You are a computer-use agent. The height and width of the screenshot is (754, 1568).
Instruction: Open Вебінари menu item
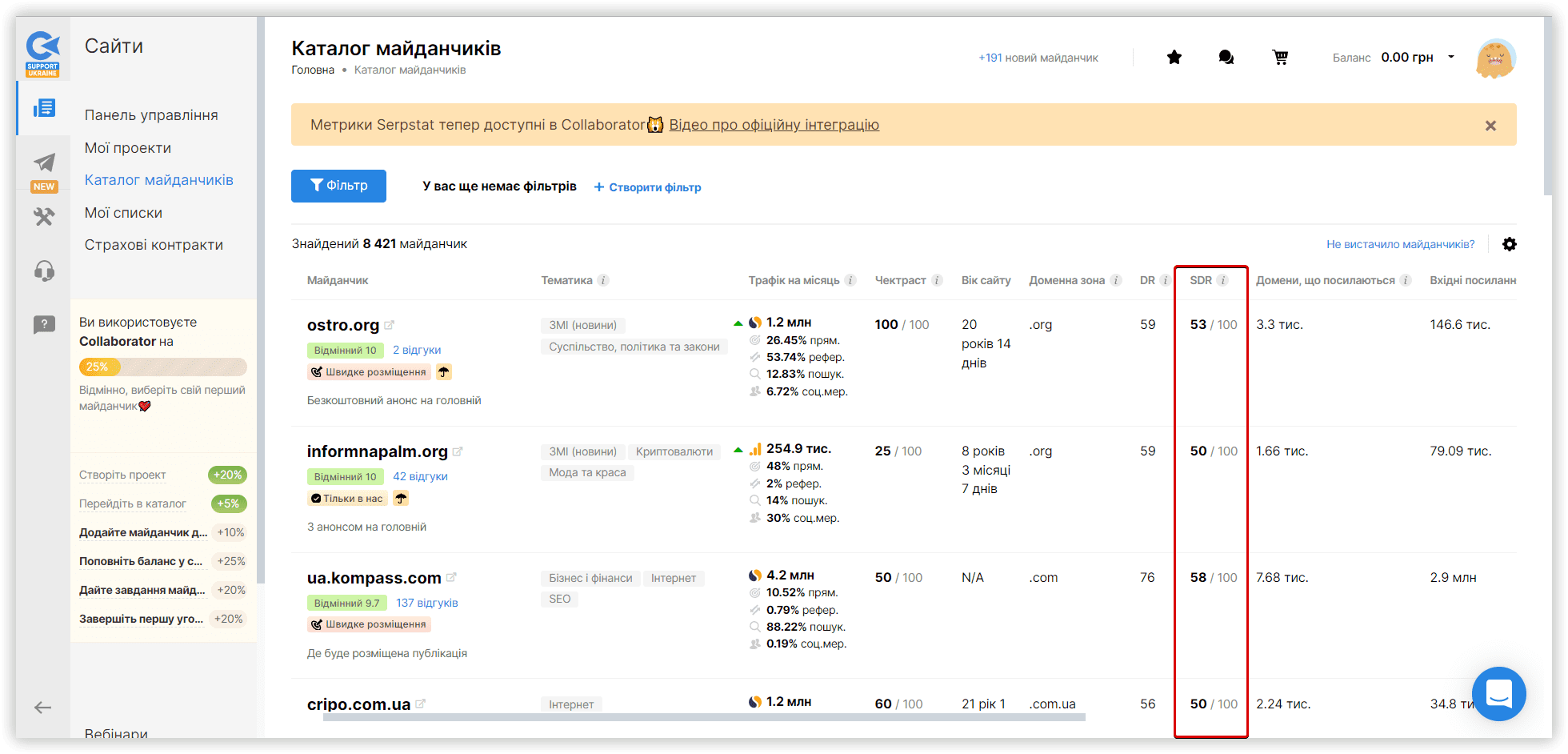(116, 733)
